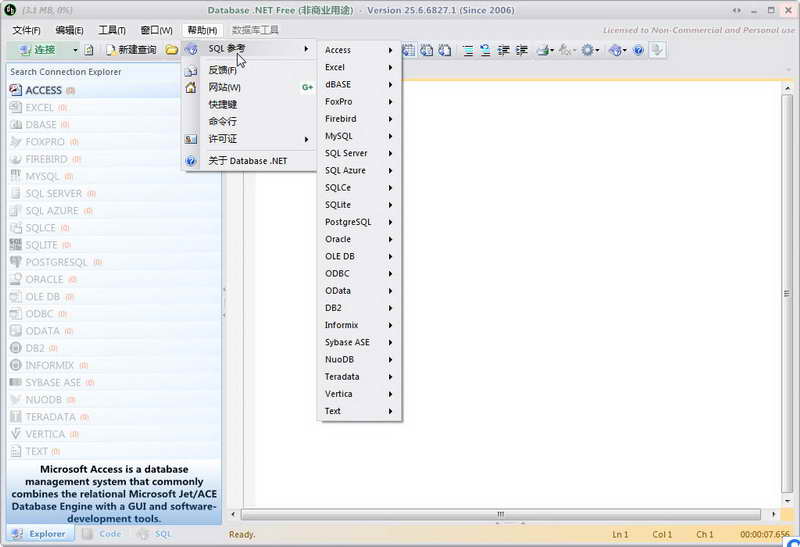The height and width of the screenshot is (547, 800).
Task: Click the SQLITE icon in the explorer list
Action: click(x=16, y=245)
